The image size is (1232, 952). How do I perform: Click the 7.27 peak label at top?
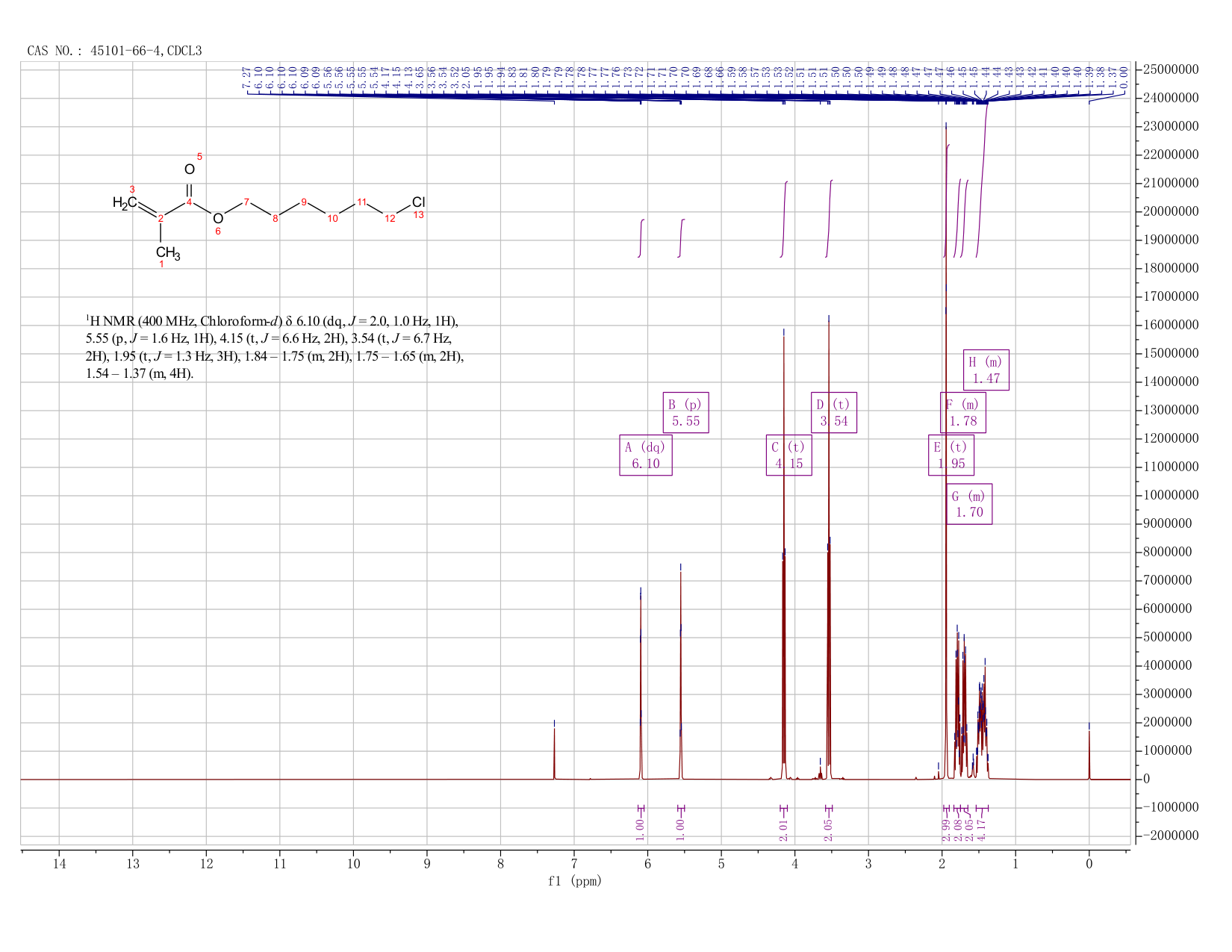[x=247, y=78]
